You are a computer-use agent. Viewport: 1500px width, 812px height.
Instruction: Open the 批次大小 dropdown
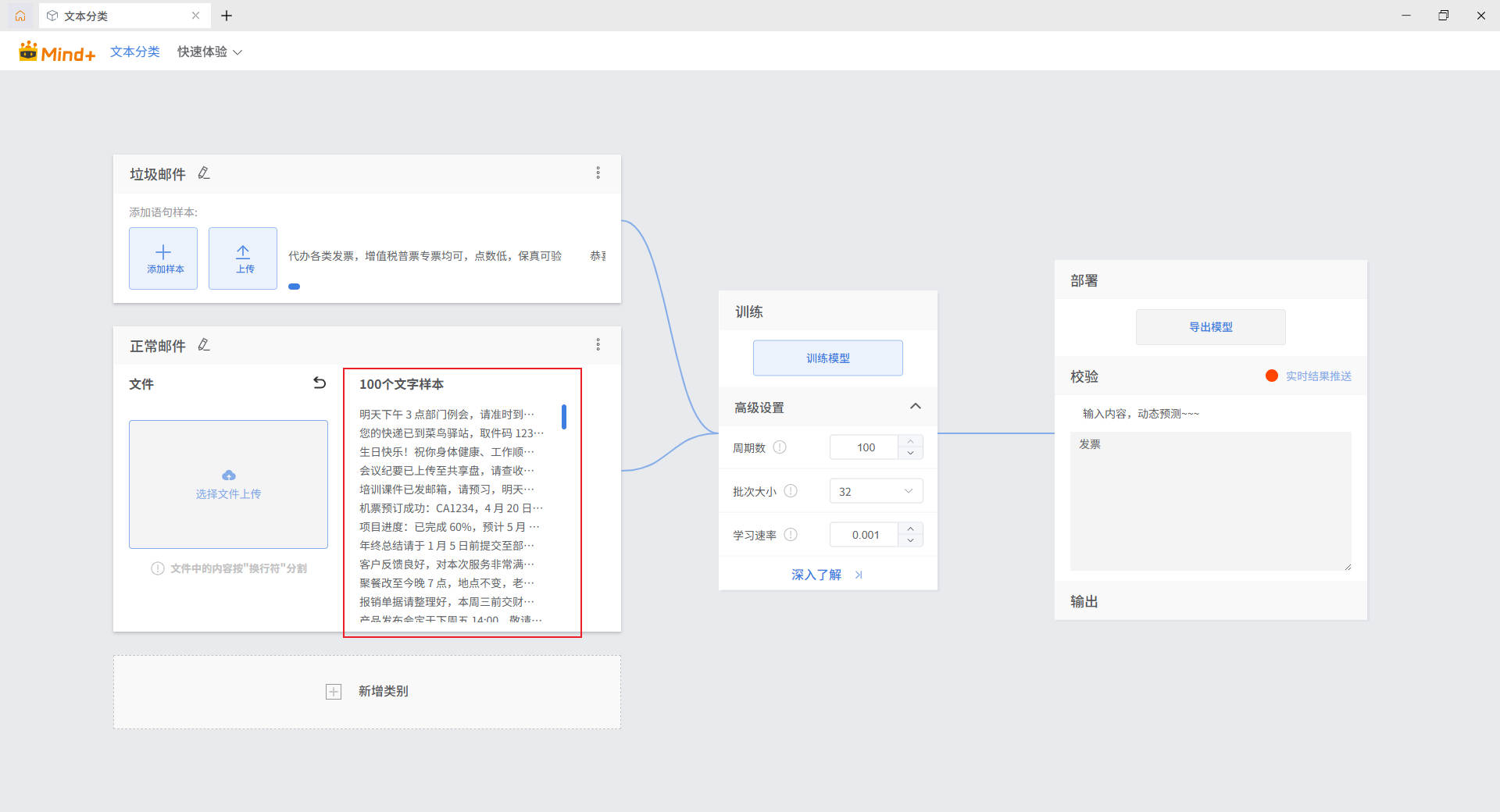tap(877, 491)
